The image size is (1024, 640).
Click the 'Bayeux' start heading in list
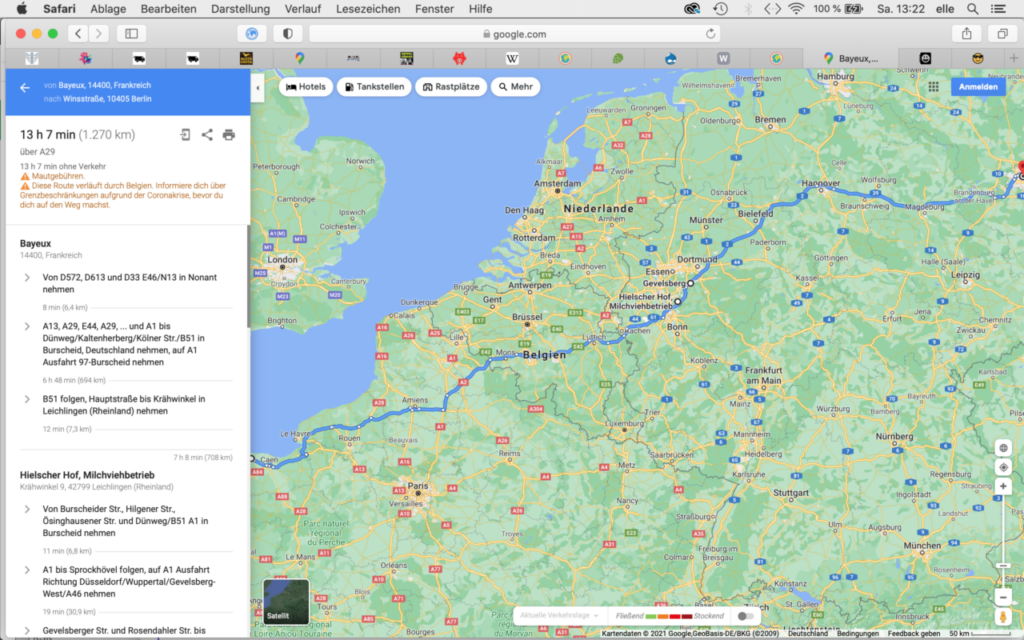[x=35, y=244]
